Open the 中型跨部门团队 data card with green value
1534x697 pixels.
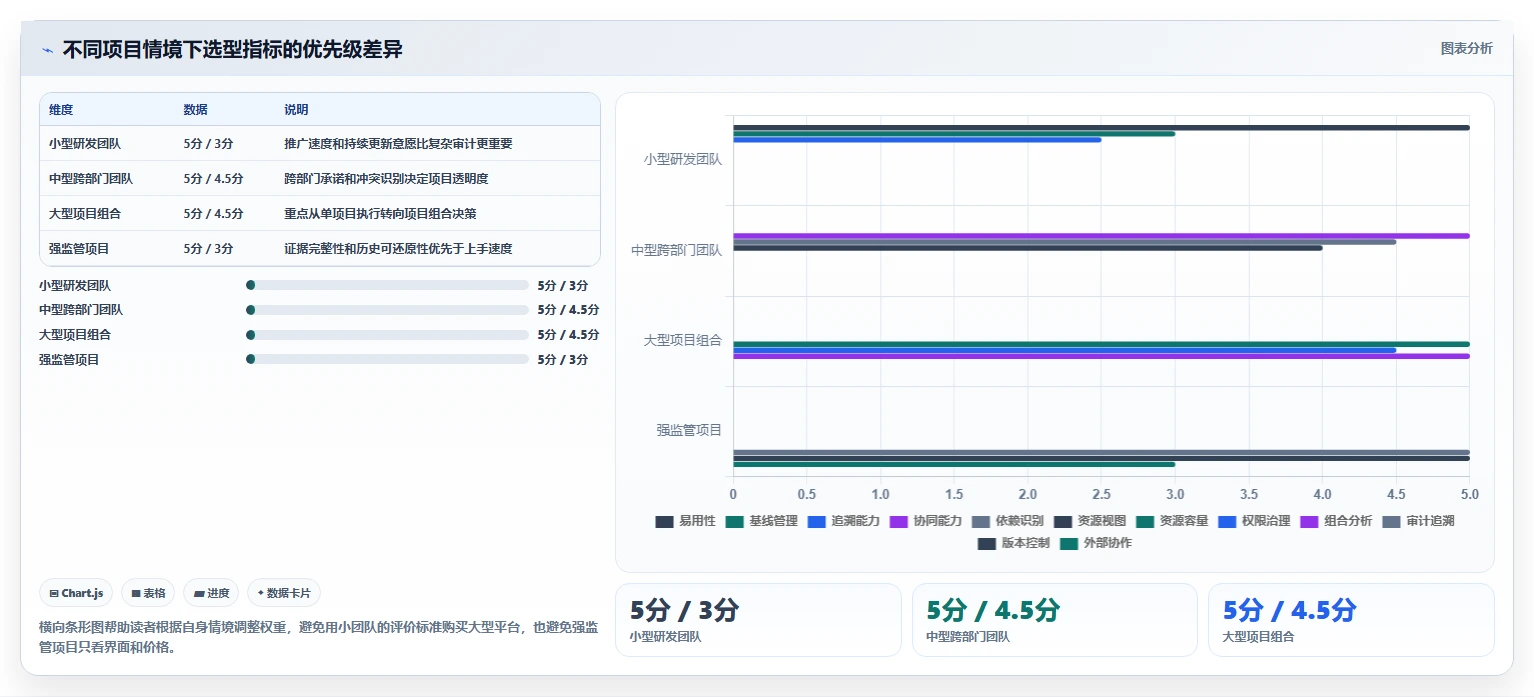tap(1055, 620)
